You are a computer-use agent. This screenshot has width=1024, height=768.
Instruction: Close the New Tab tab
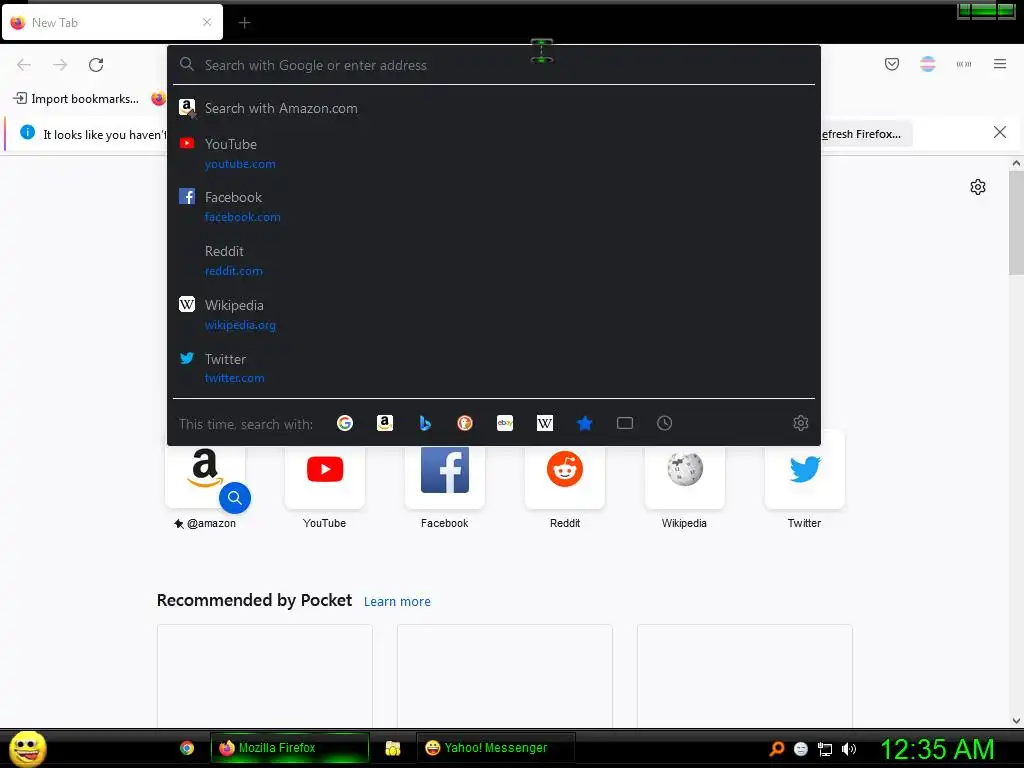(x=206, y=22)
